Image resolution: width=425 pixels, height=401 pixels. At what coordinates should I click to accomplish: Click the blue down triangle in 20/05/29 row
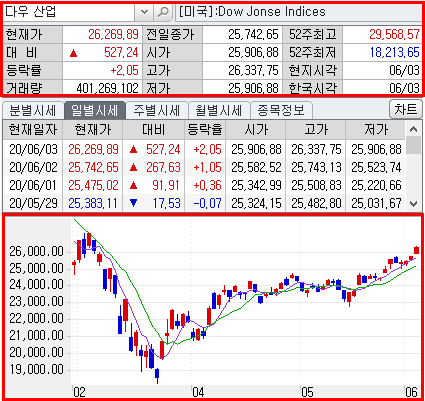(x=133, y=203)
